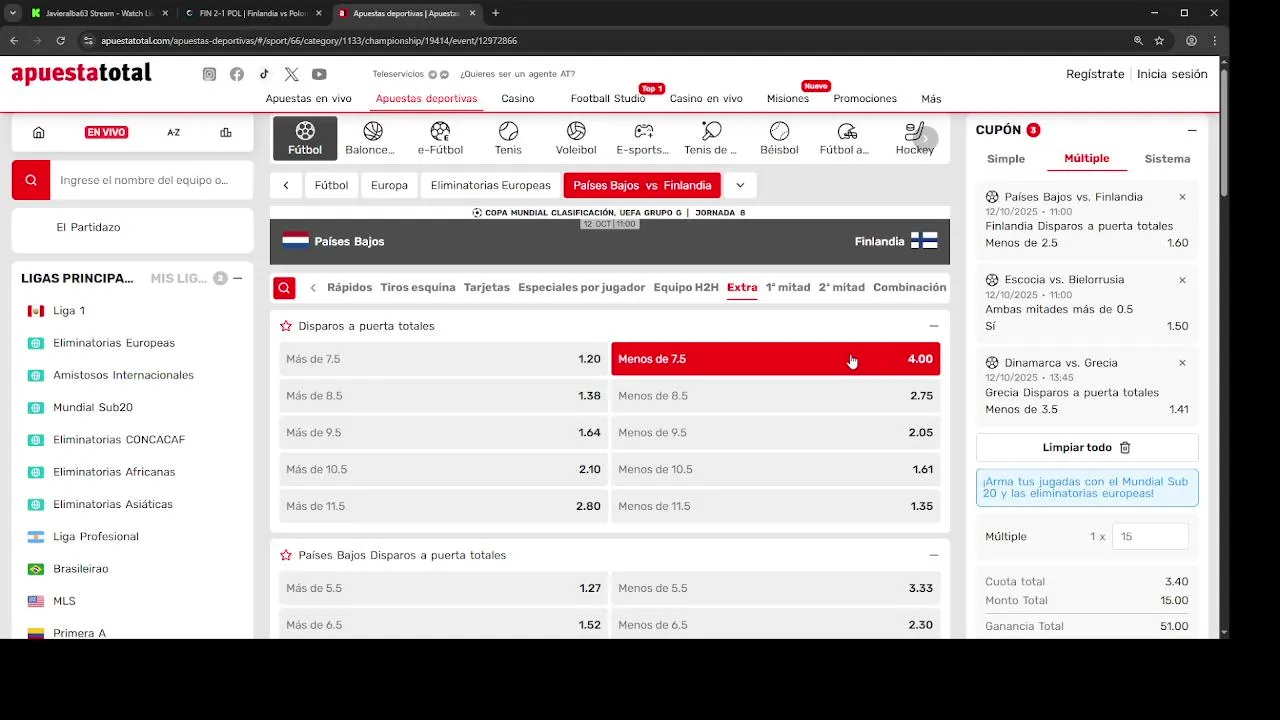Click the Regístrate link
This screenshot has height=720, width=1280.
pos(1095,74)
